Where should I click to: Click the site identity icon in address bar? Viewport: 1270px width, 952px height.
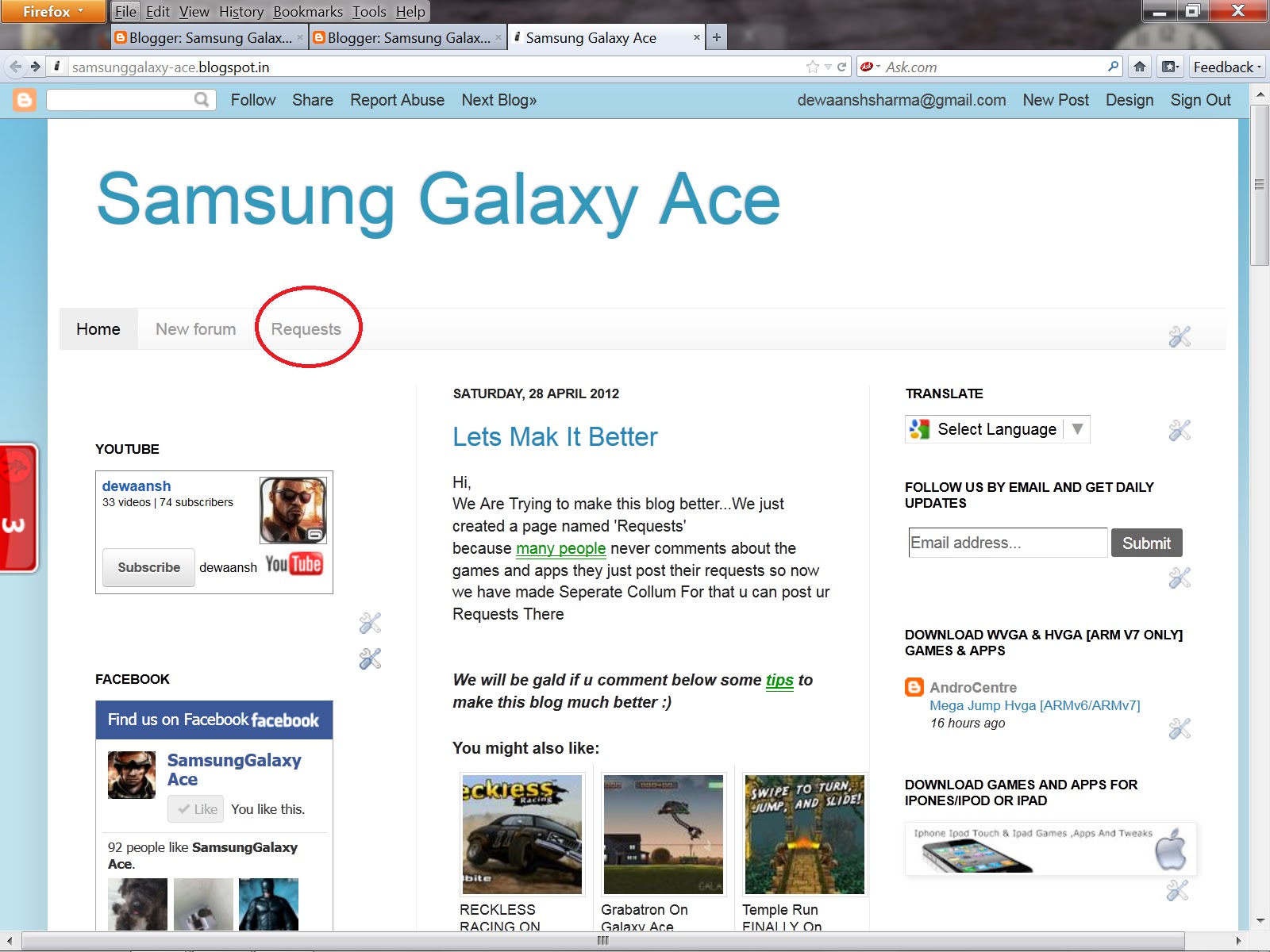pos(57,67)
